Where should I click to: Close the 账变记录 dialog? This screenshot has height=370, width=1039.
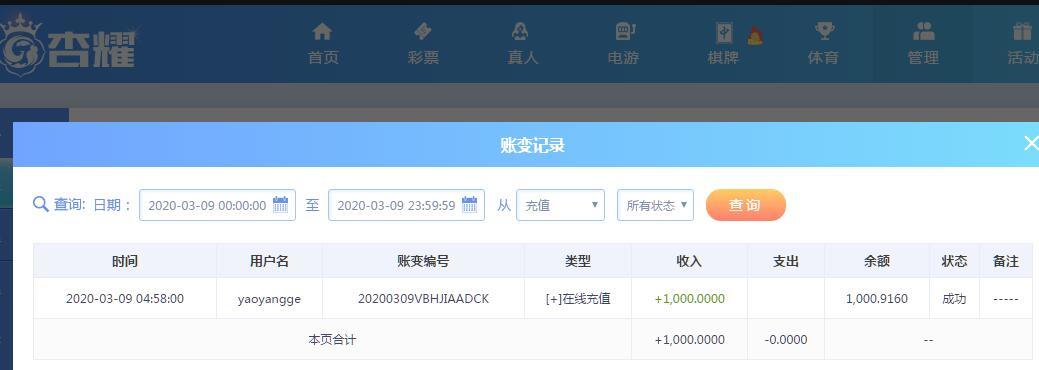[x=1030, y=143]
